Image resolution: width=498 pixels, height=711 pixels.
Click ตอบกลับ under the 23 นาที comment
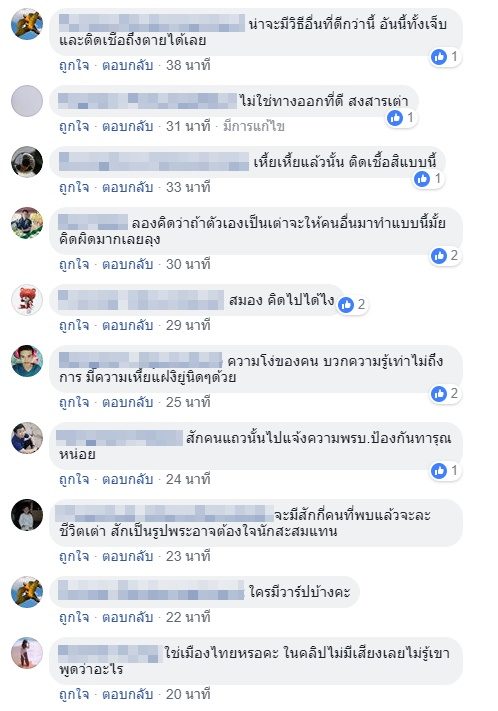[127, 556]
